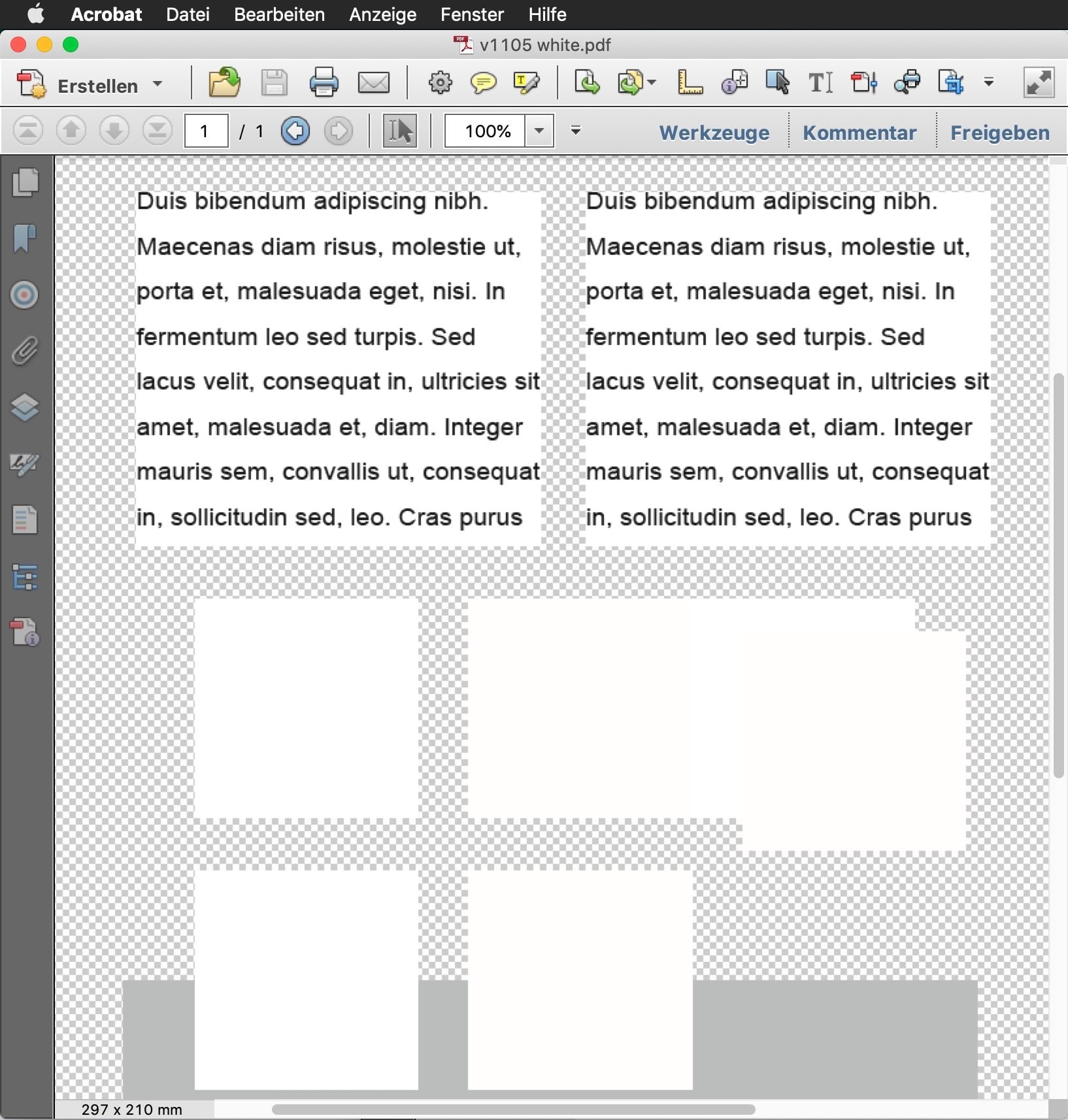Open the tree structure icon in sidebar
Image resolution: width=1068 pixels, height=1120 pixels.
(25, 577)
